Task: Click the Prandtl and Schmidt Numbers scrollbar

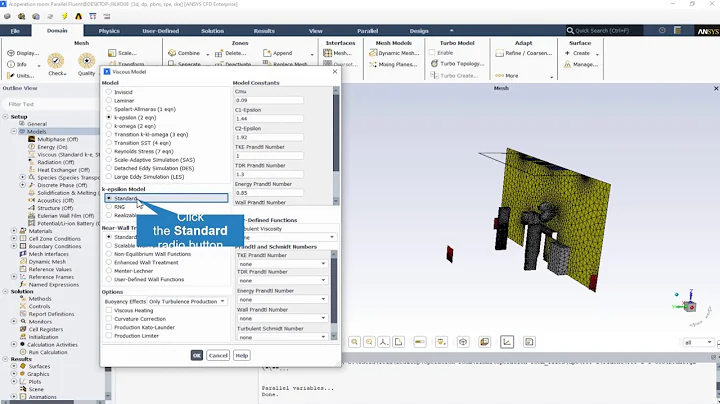Action: [x=334, y=295]
